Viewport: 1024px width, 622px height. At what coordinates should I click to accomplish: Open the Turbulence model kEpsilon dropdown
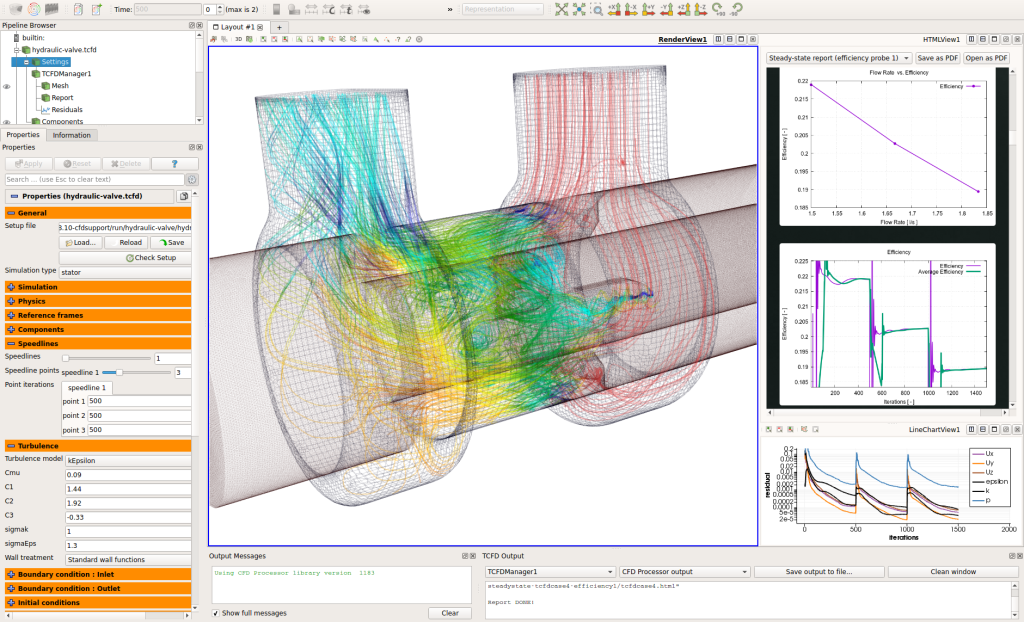[127, 461]
